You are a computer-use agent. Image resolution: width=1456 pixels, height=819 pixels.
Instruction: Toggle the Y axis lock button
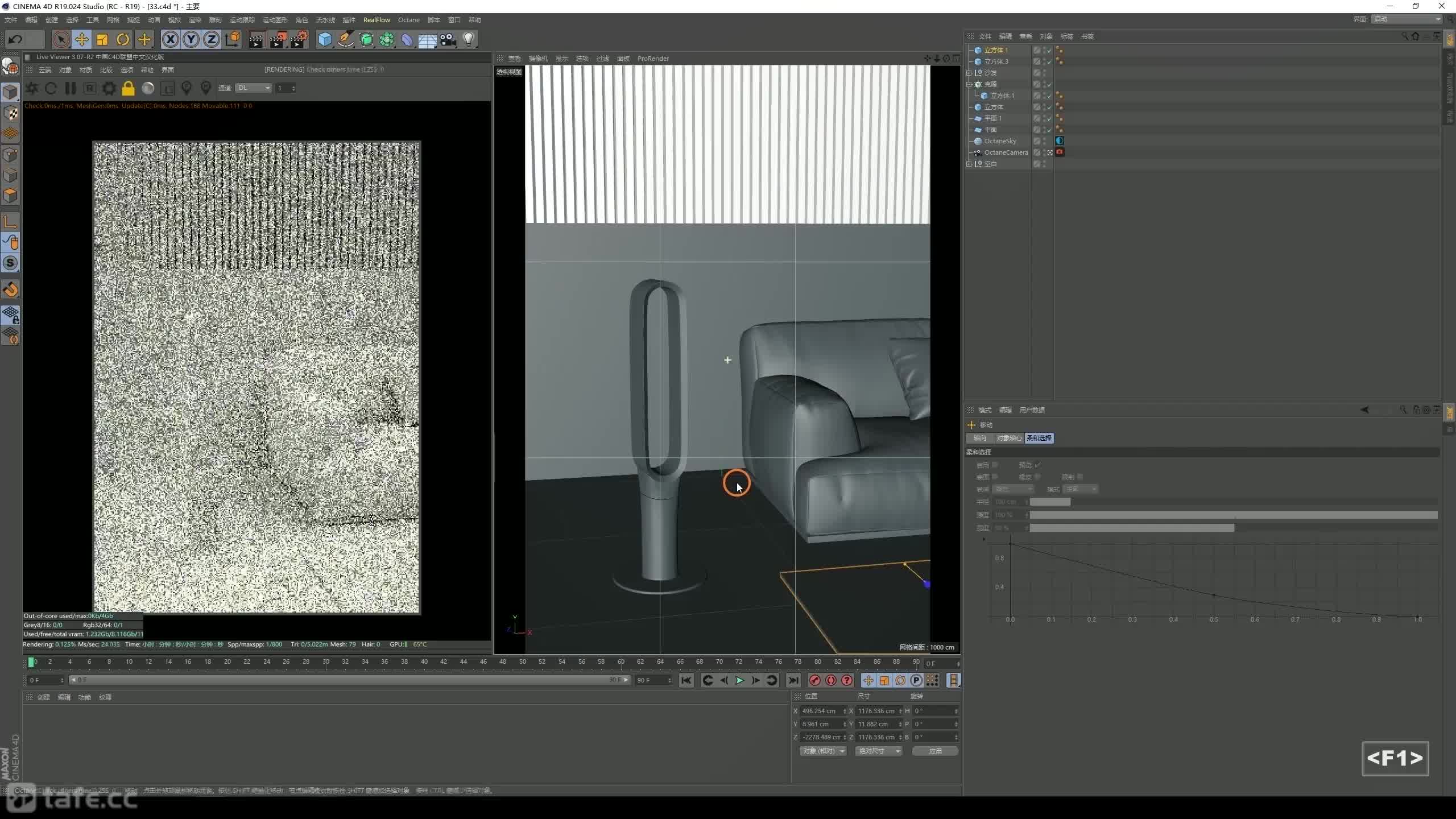(191, 39)
